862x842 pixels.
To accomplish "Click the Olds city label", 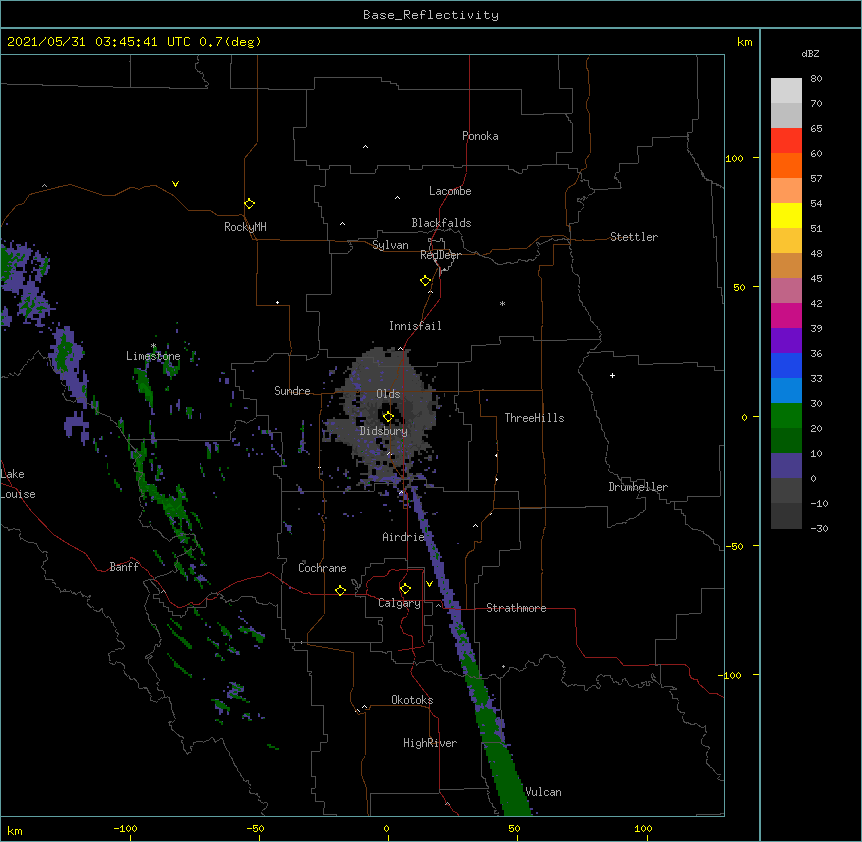I will pyautogui.click(x=388, y=394).
